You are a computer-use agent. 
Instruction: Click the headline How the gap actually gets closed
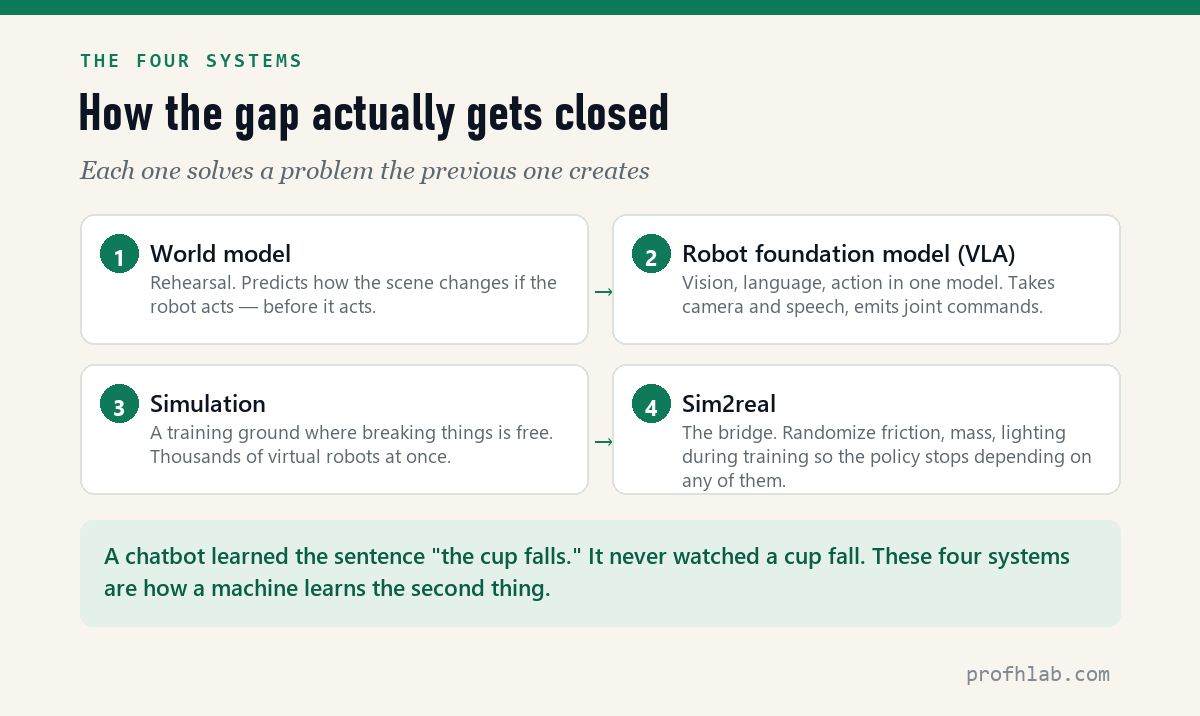374,115
